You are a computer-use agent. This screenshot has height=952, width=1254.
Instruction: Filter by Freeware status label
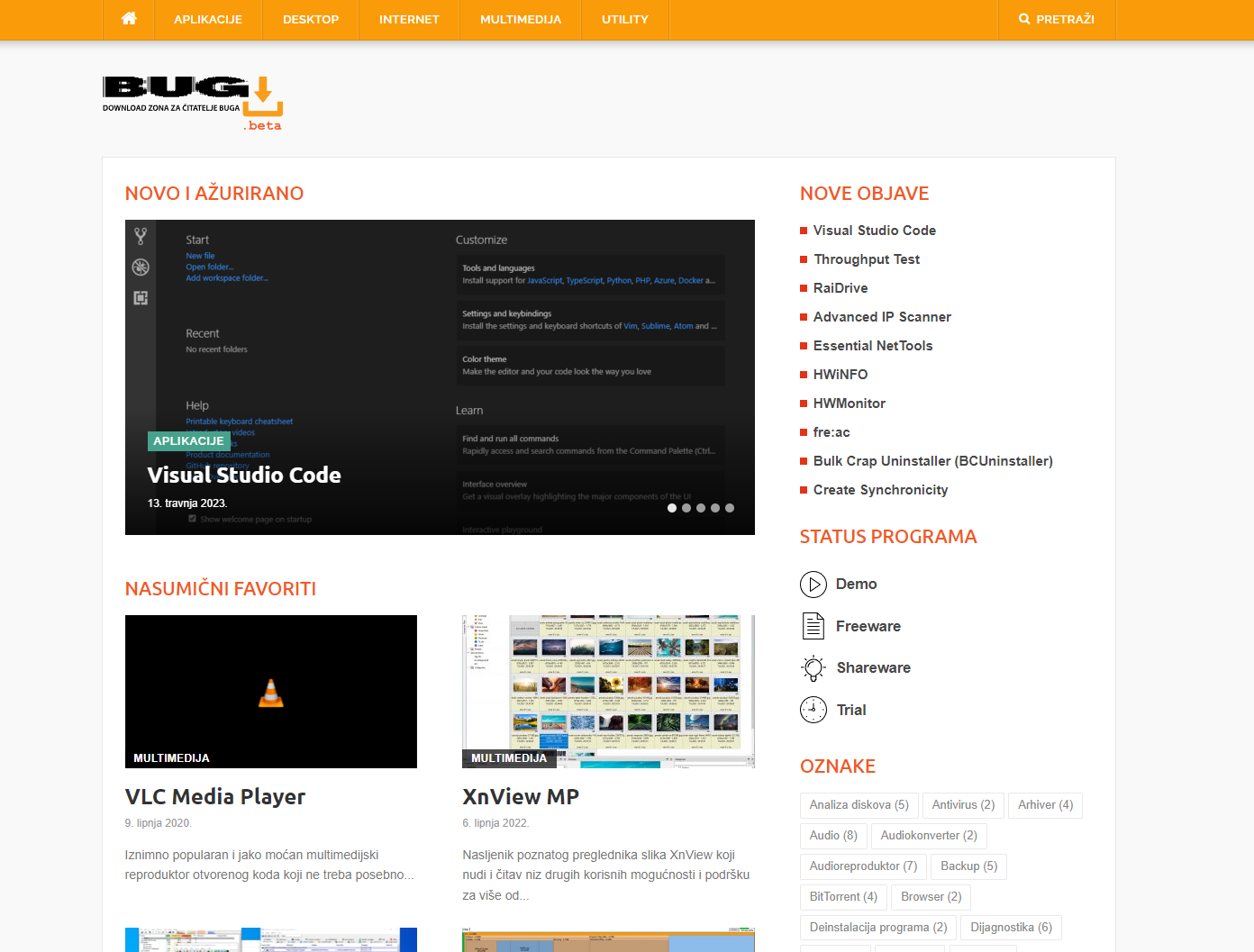[868, 626]
